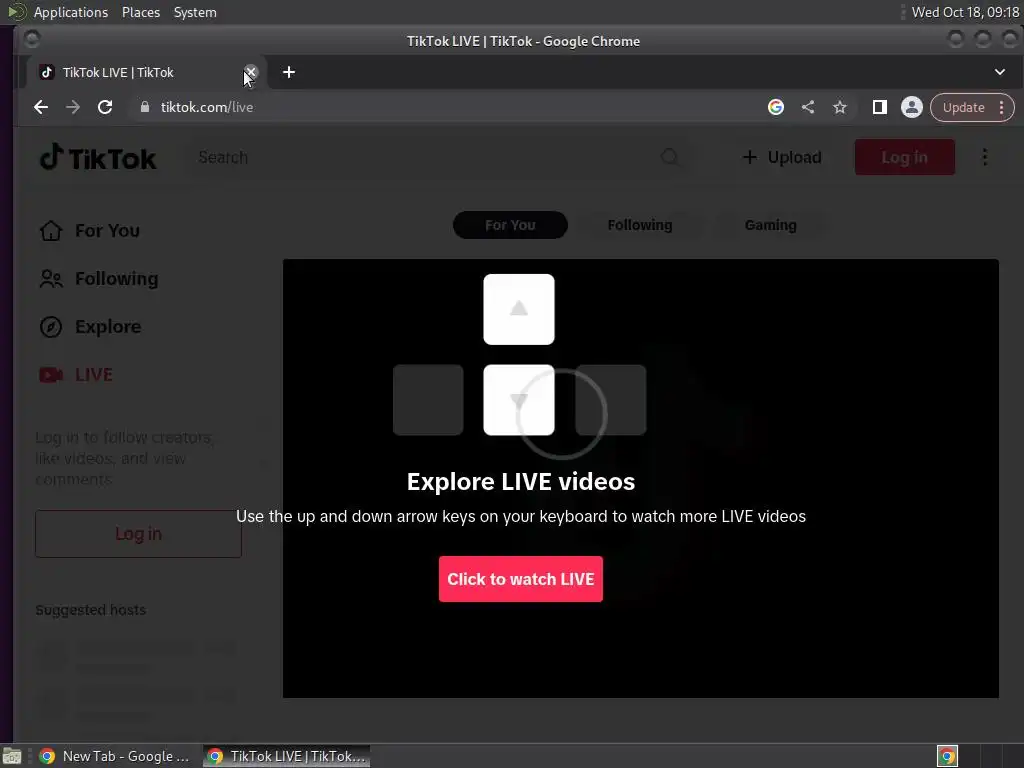Open Following in the sidebar
The image size is (1024, 768).
99,279
